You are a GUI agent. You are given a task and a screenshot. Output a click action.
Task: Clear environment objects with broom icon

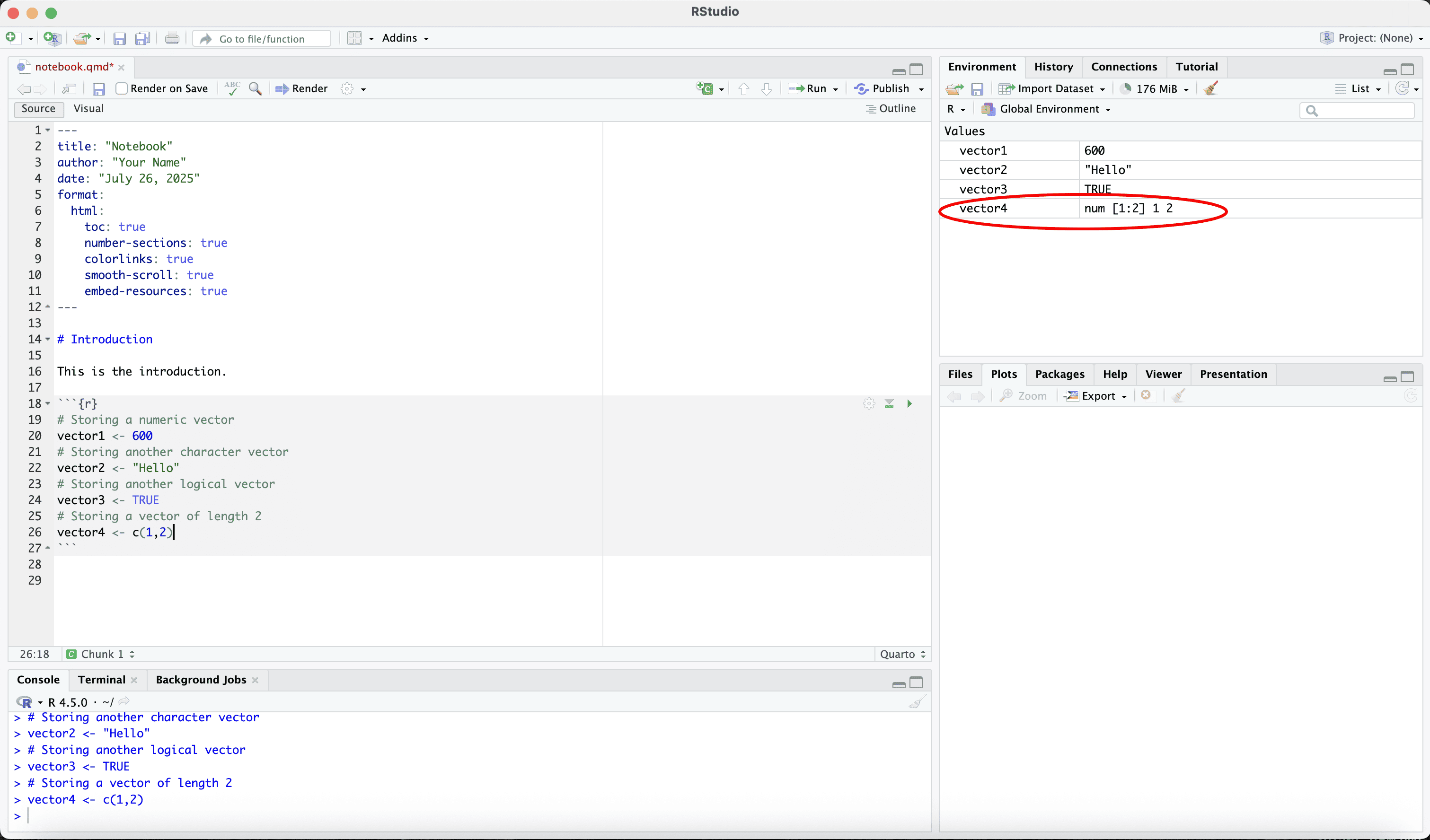tap(1210, 88)
